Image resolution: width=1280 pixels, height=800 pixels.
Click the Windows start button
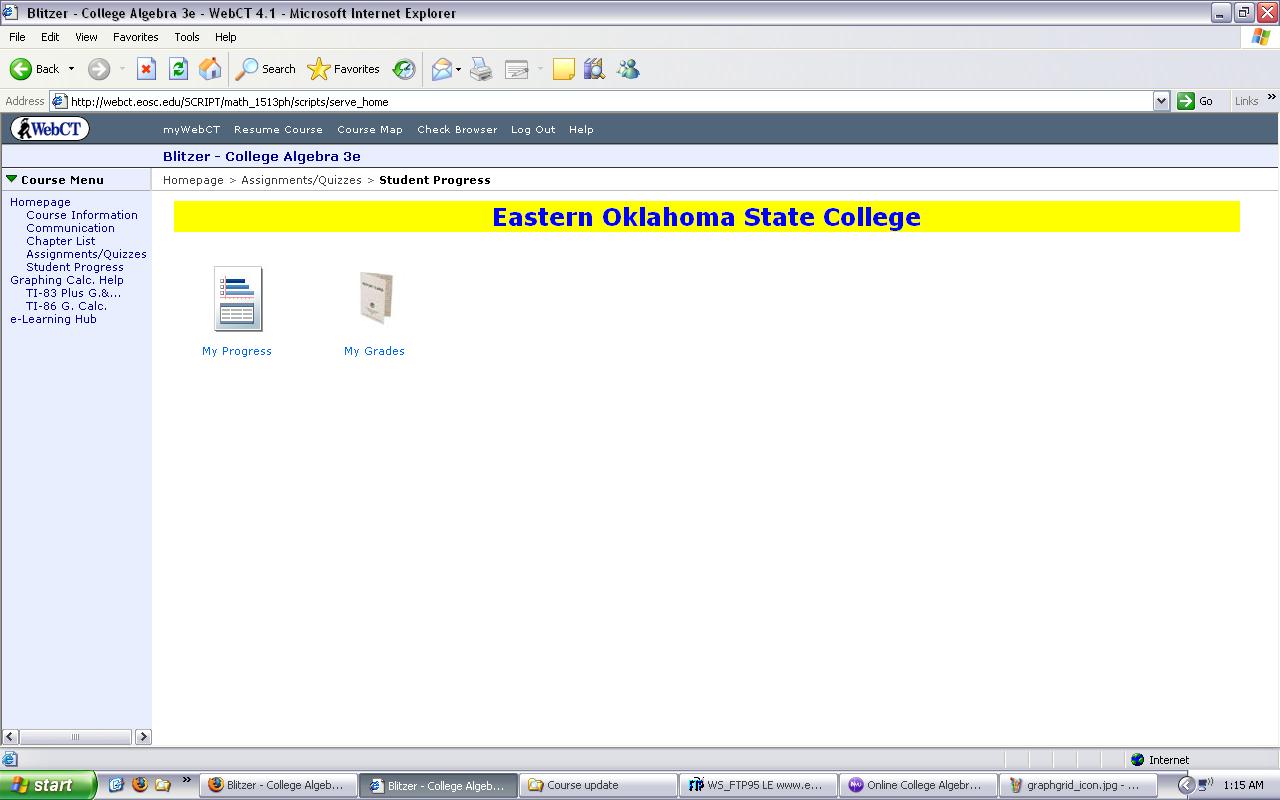coord(48,785)
